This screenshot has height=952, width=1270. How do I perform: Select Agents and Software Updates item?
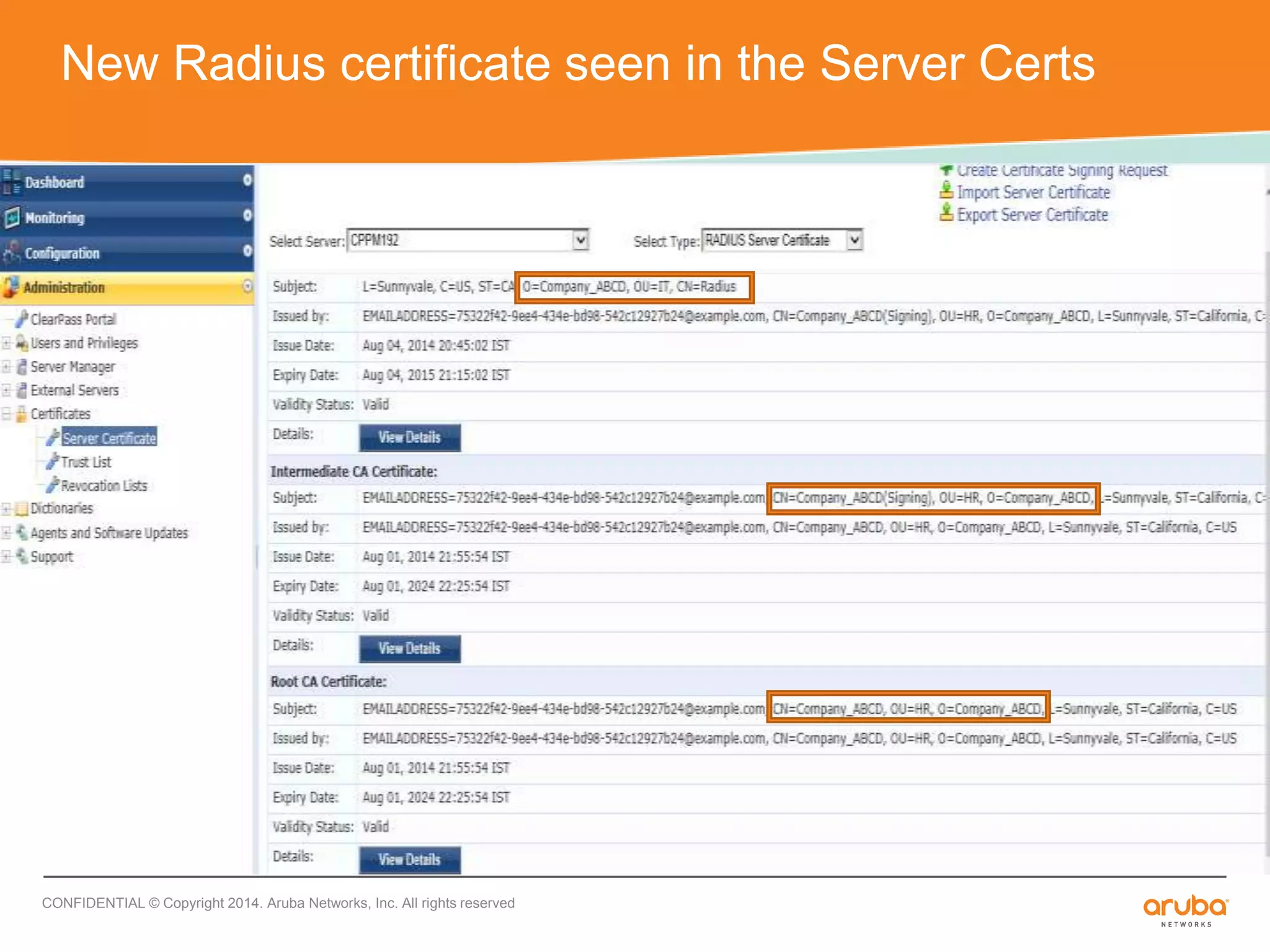[x=109, y=532]
